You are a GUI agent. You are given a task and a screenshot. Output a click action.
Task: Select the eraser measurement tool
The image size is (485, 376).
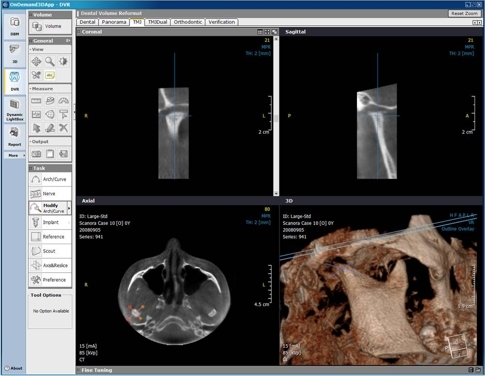tap(50, 128)
